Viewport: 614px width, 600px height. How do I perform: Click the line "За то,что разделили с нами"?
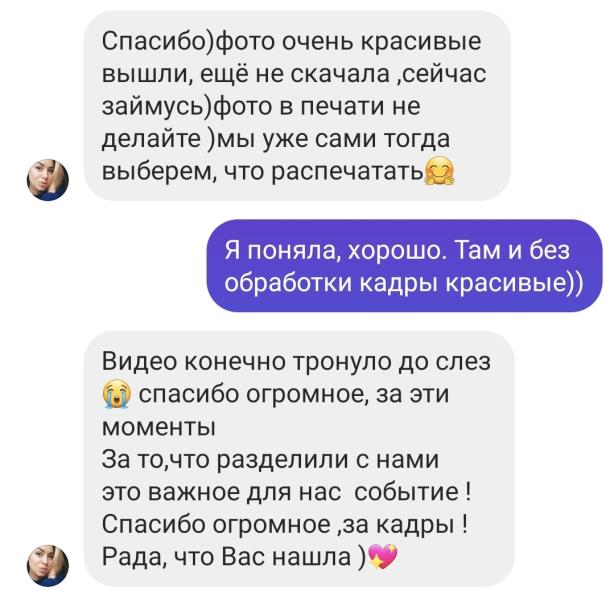point(270,459)
